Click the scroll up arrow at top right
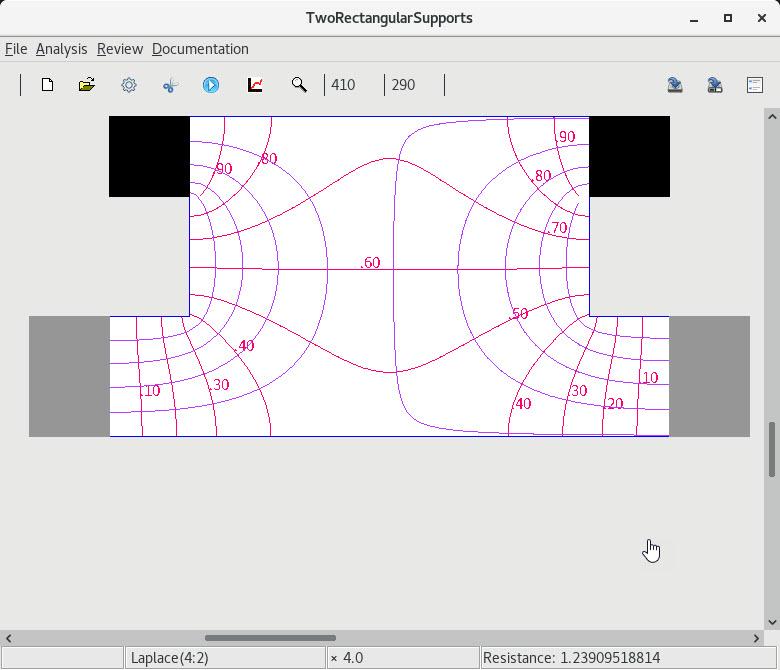This screenshot has height=670, width=780. coord(772,117)
